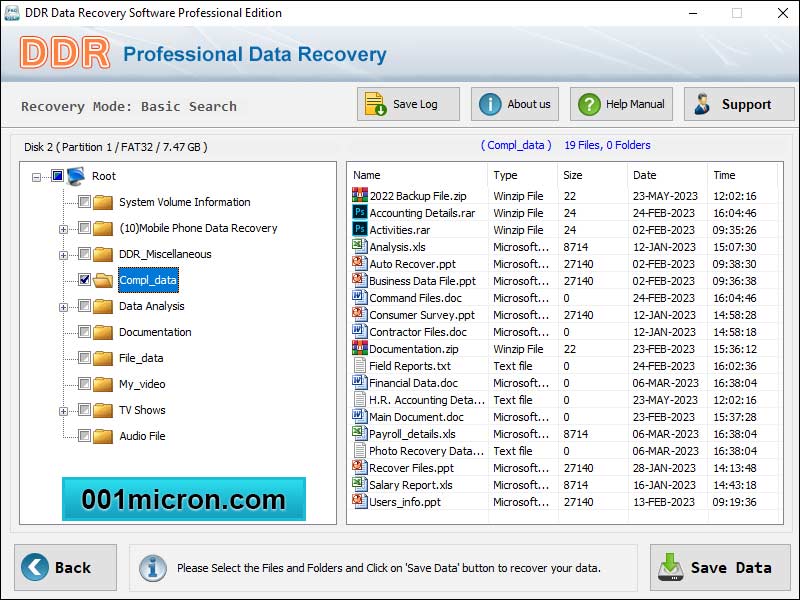Check the Documentation folder checkbox
This screenshot has width=800, height=600.
click(x=83, y=332)
